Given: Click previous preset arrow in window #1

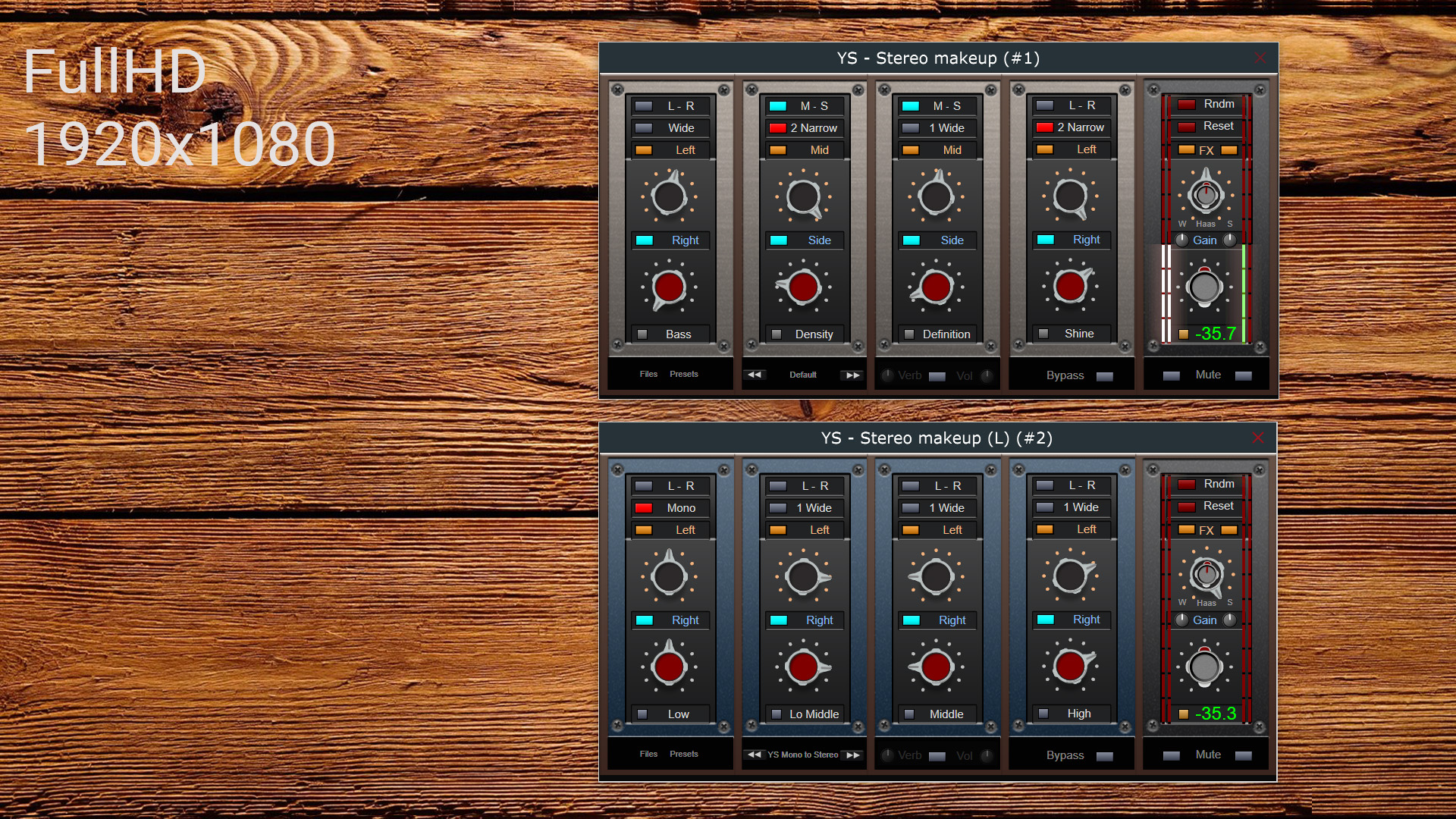Looking at the screenshot, I should (755, 375).
